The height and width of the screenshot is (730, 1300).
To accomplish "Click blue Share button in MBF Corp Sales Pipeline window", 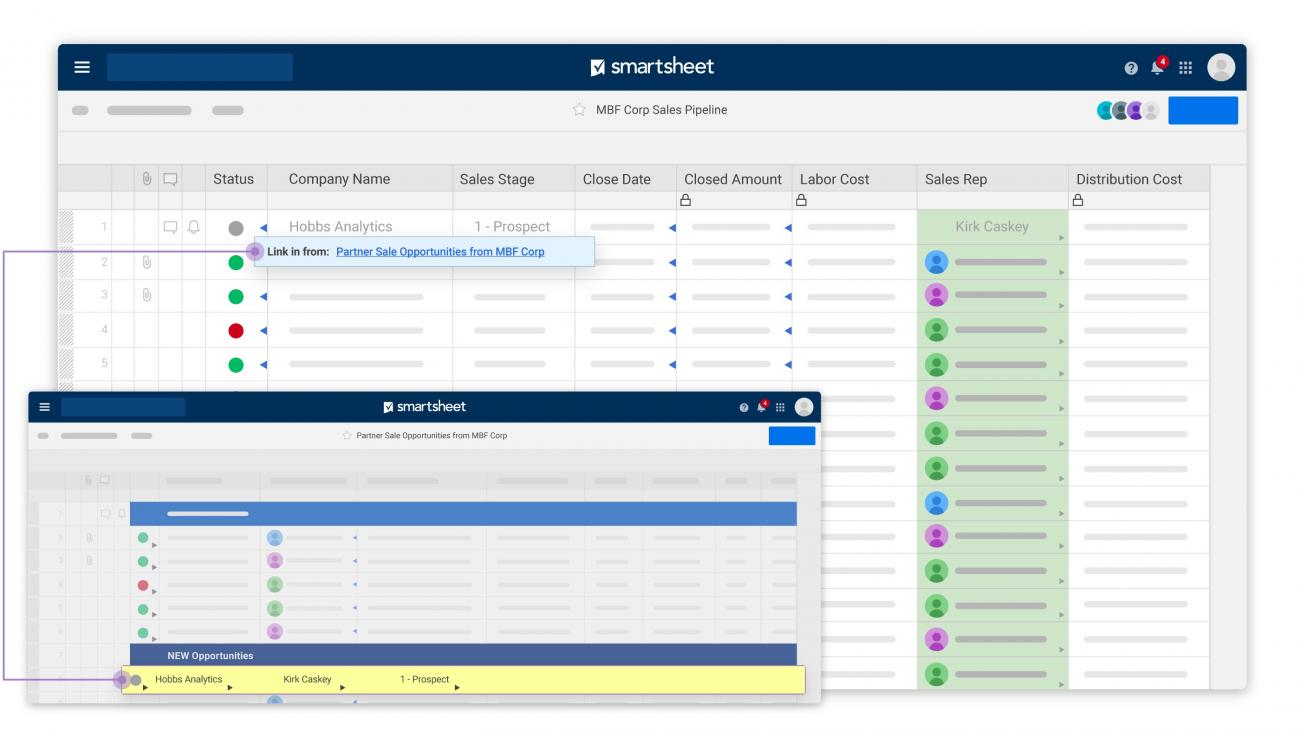I will [x=1203, y=110].
